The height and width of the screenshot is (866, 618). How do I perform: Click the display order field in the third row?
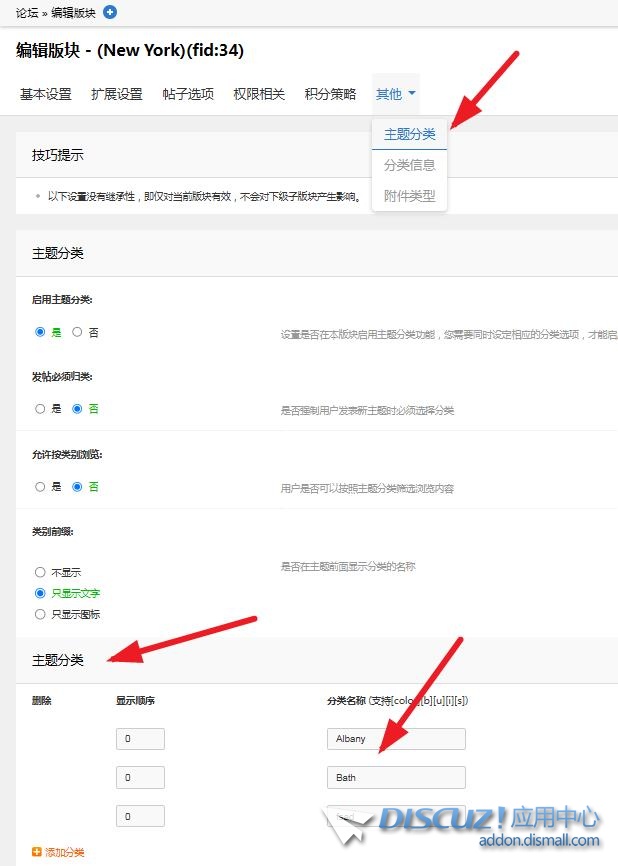point(140,816)
